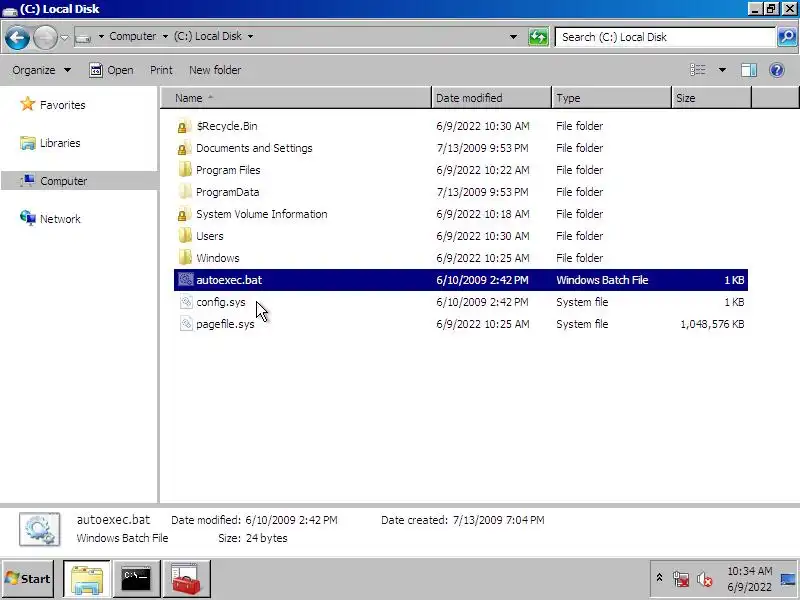The width and height of the screenshot is (800, 600).
Task: Click the magnifier search icon
Action: [787, 37]
